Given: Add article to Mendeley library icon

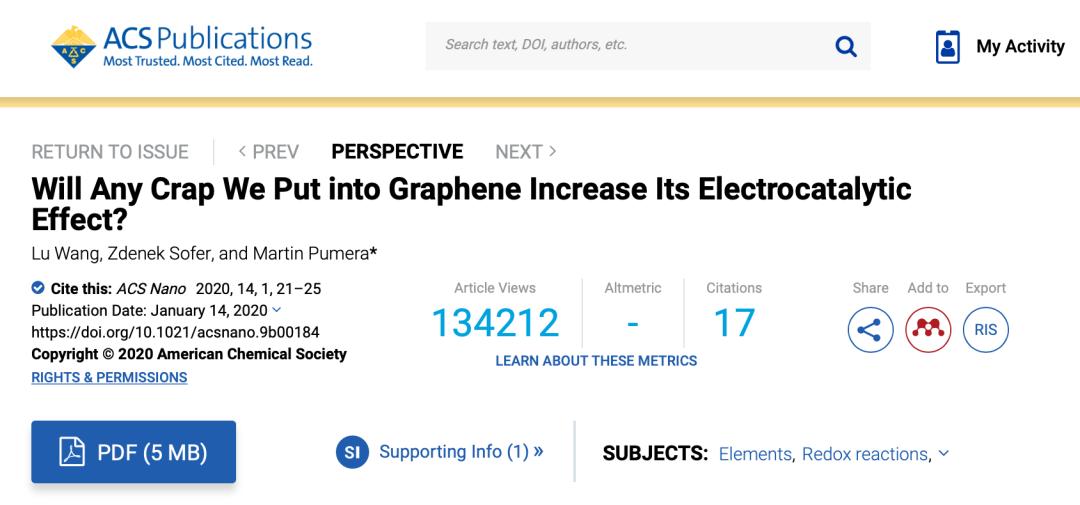Looking at the screenshot, I should point(928,330).
